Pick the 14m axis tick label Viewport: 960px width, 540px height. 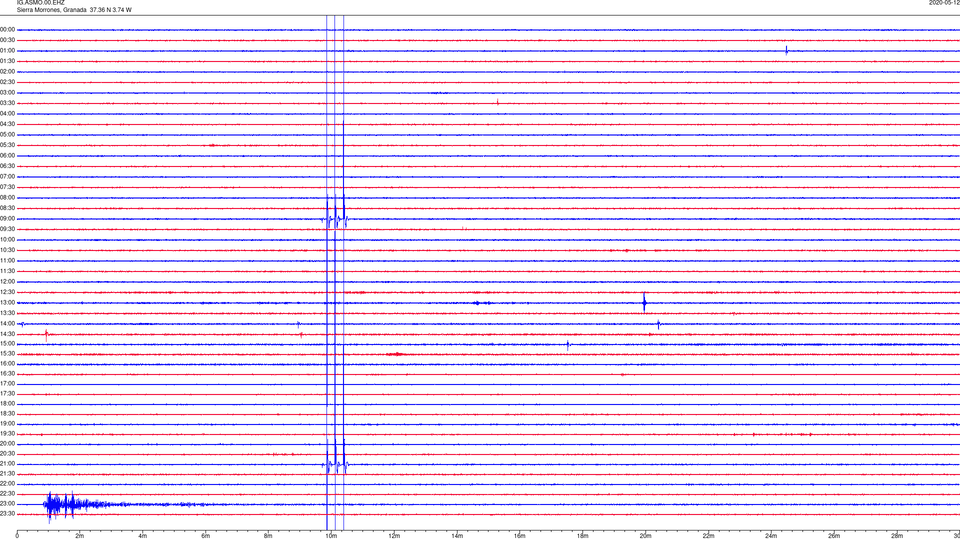(457, 536)
